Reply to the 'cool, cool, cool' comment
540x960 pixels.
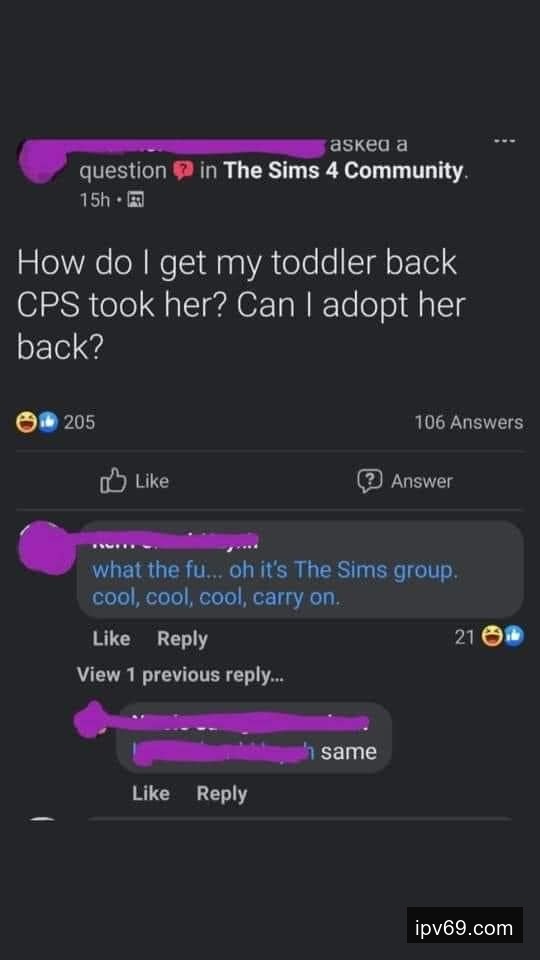182,639
